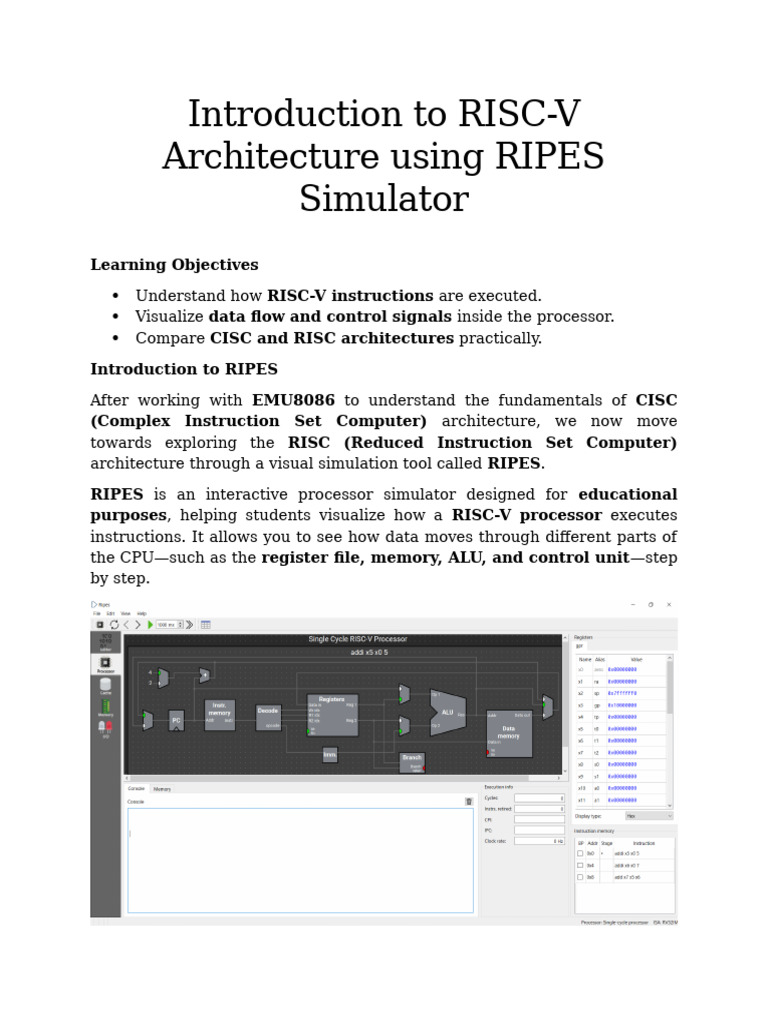Select the Processor sidebar tab icon

click(x=106, y=664)
